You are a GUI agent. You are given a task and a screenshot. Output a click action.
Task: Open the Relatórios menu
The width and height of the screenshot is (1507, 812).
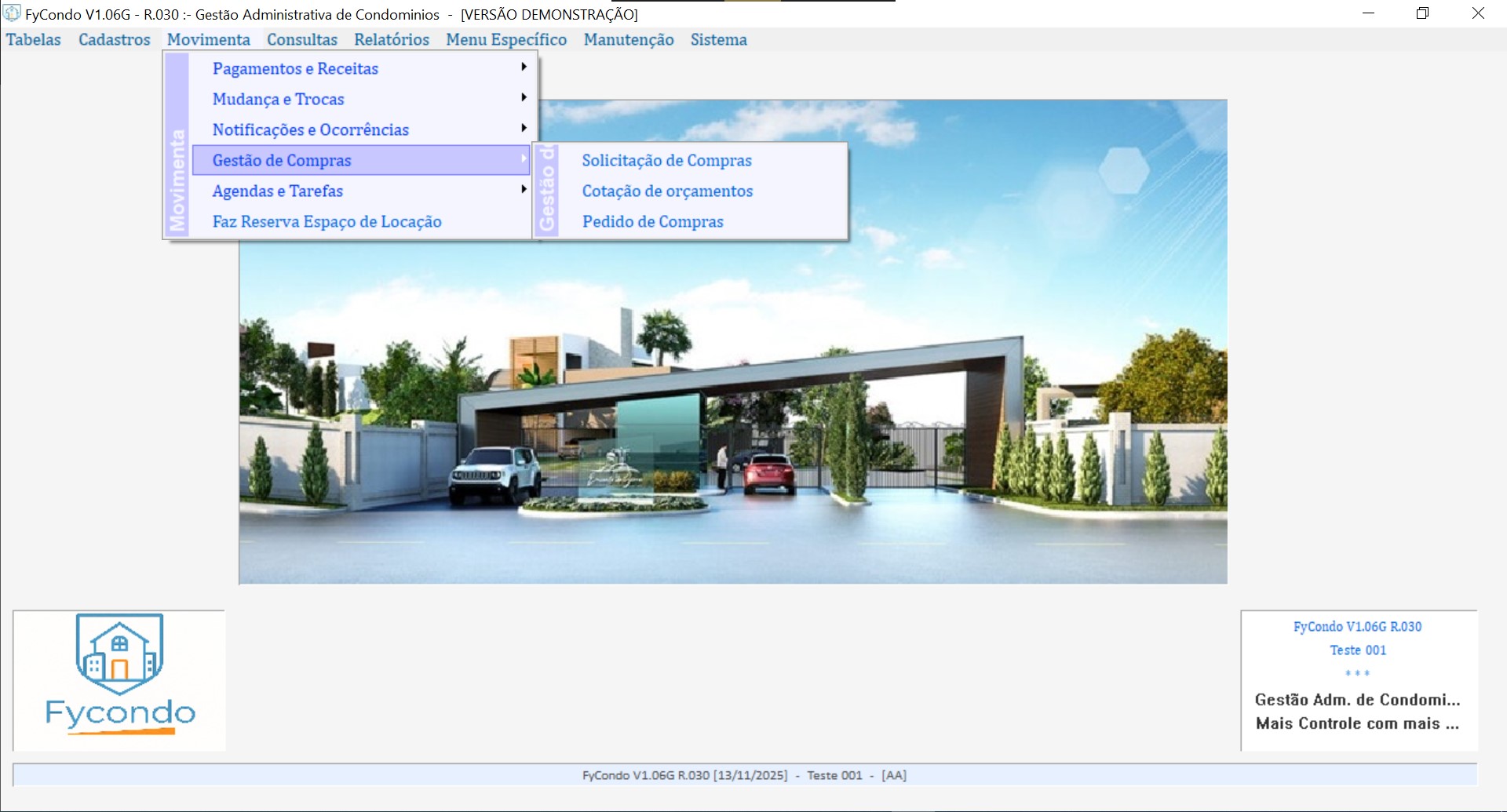[391, 40]
